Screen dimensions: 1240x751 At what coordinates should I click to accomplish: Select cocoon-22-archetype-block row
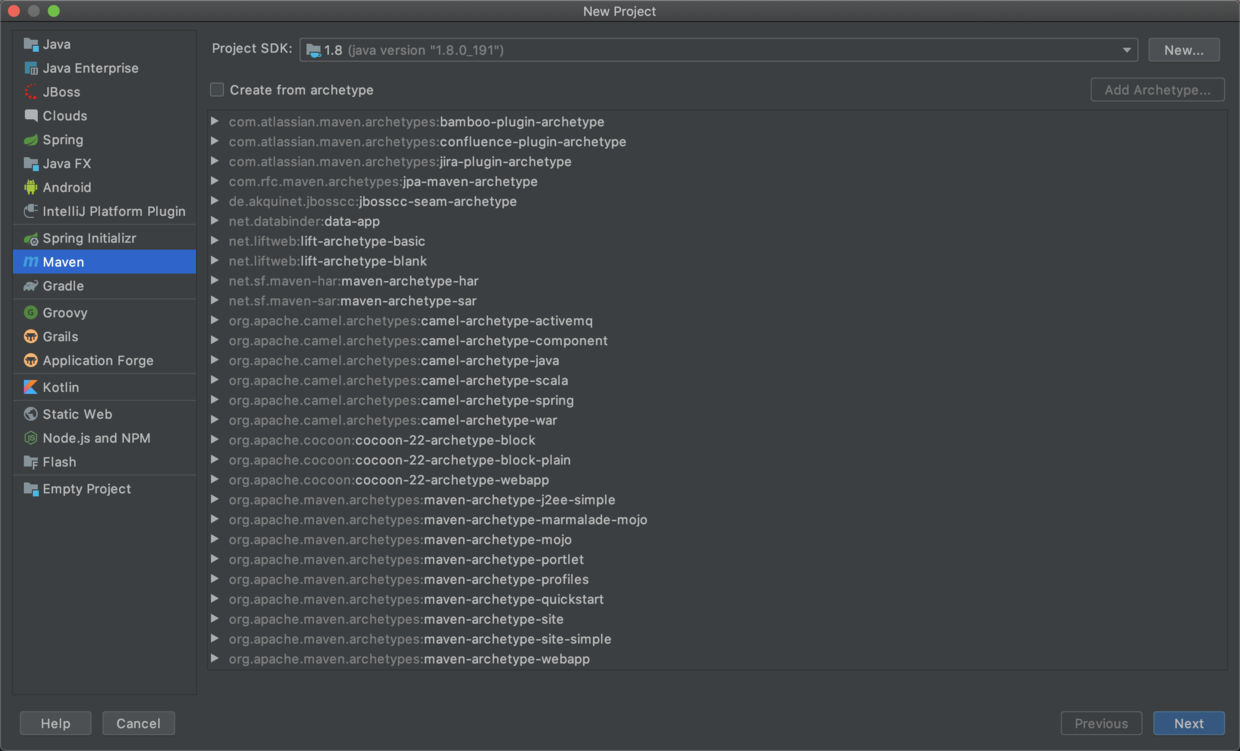pos(717,440)
